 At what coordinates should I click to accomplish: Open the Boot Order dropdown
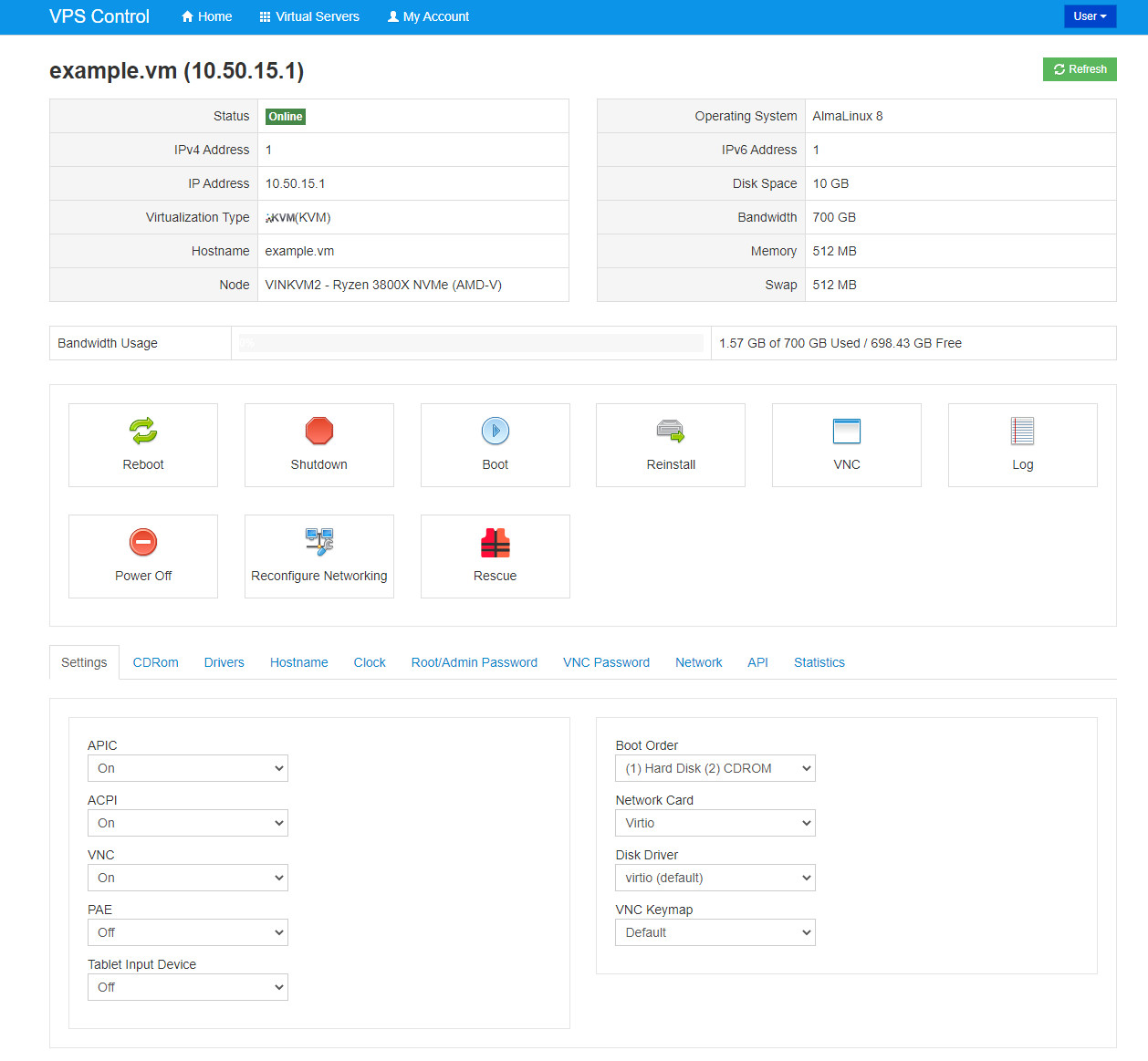point(715,768)
